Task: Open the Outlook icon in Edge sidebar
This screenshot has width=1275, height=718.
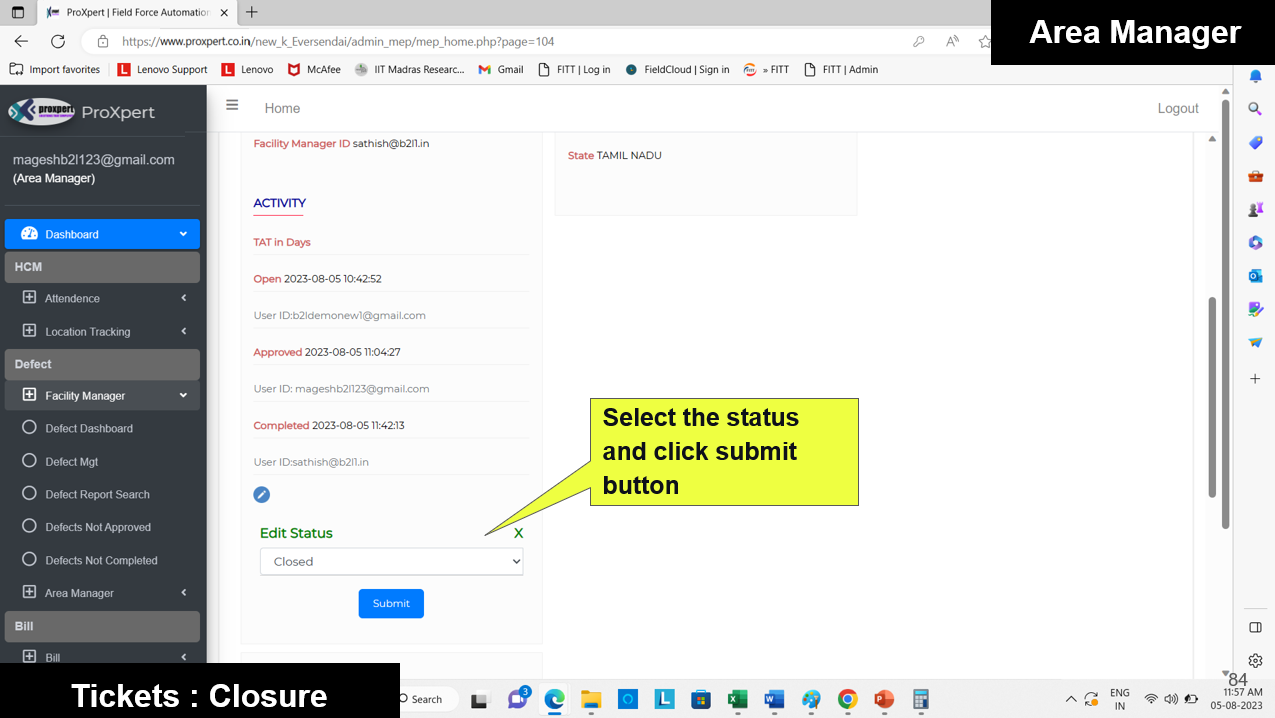Action: point(1255,276)
